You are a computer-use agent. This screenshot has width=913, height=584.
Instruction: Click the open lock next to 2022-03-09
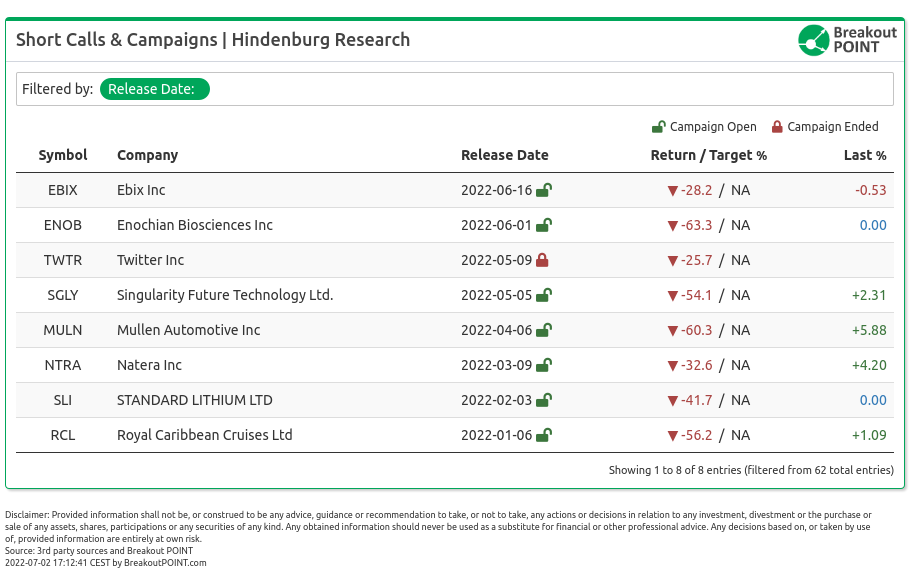544,366
